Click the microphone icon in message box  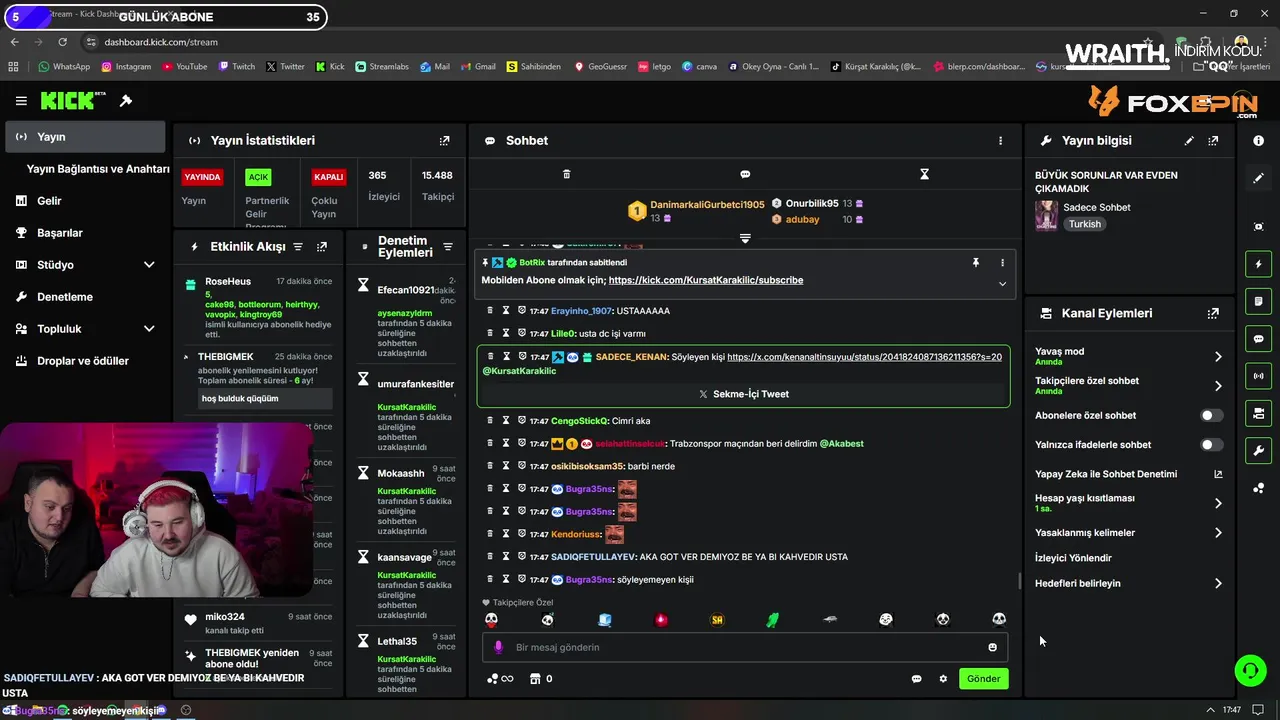(498, 647)
